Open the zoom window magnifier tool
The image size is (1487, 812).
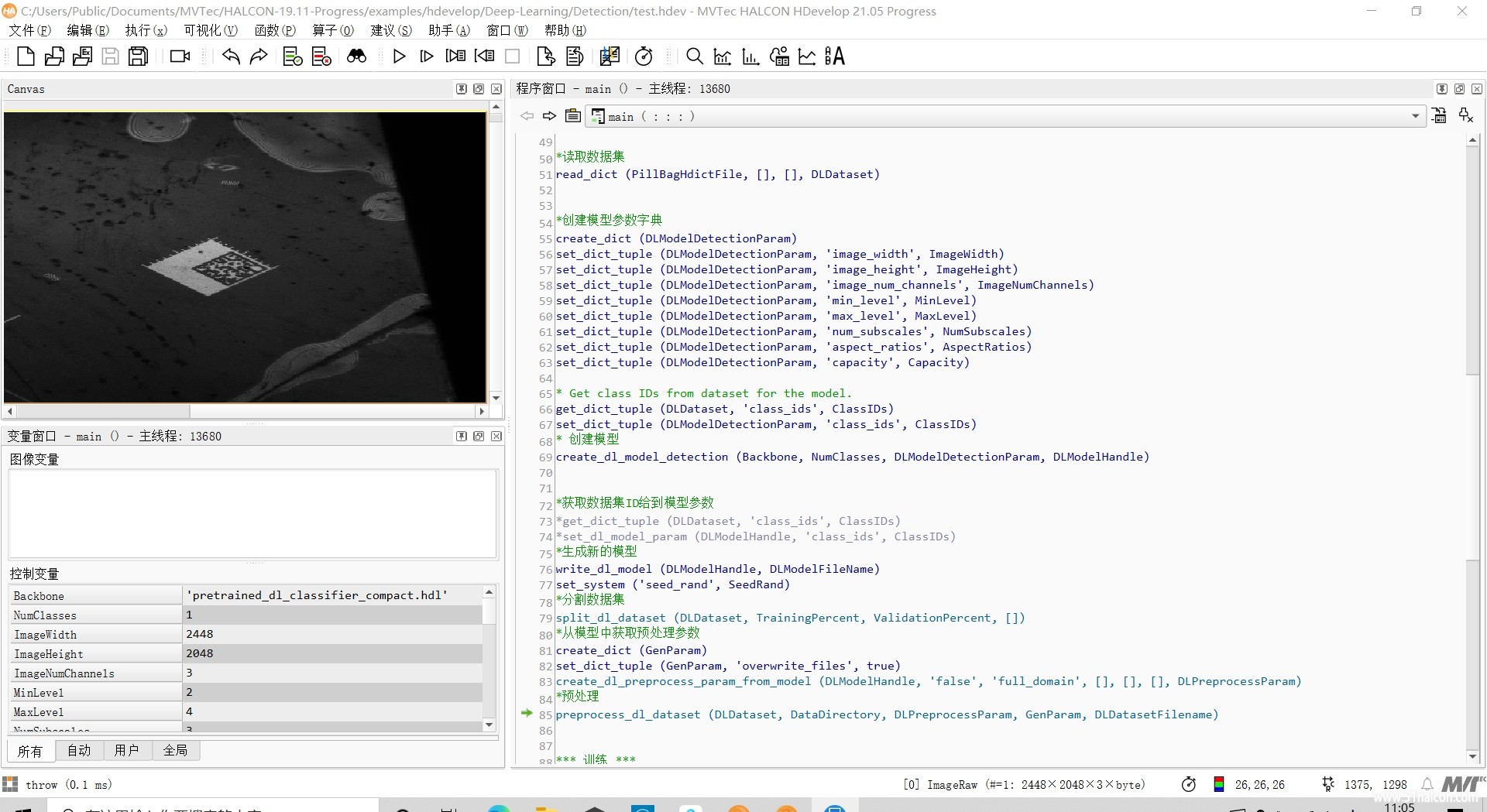tap(695, 57)
